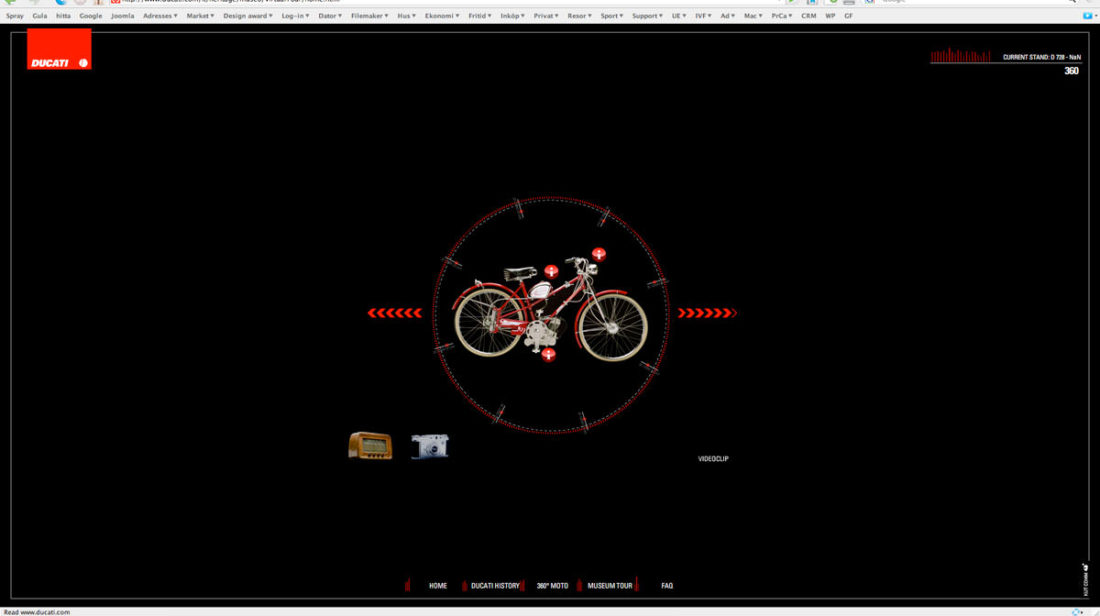Viewport: 1100px width, 616px height.
Task: Open the VIDEOCLIP link
Action: tap(713, 459)
